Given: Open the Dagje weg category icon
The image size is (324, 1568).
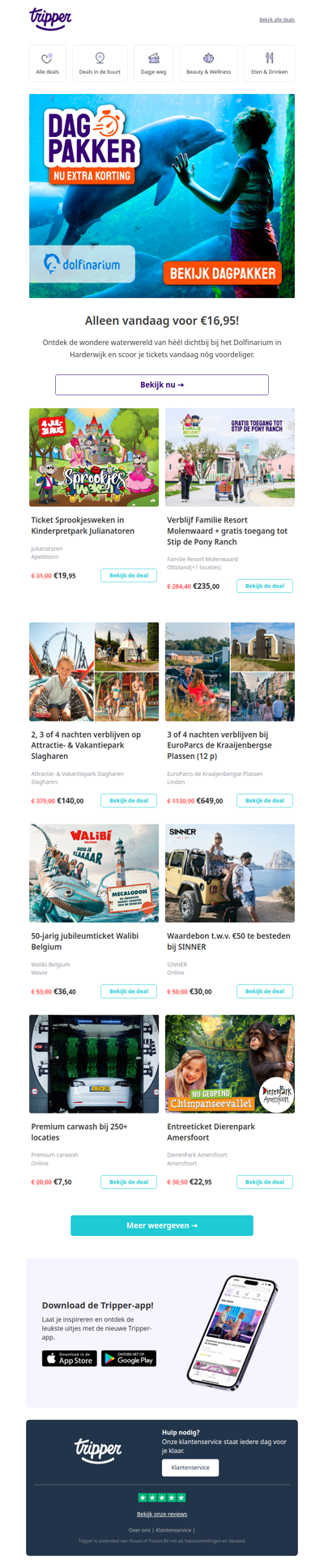Looking at the screenshot, I should (154, 58).
